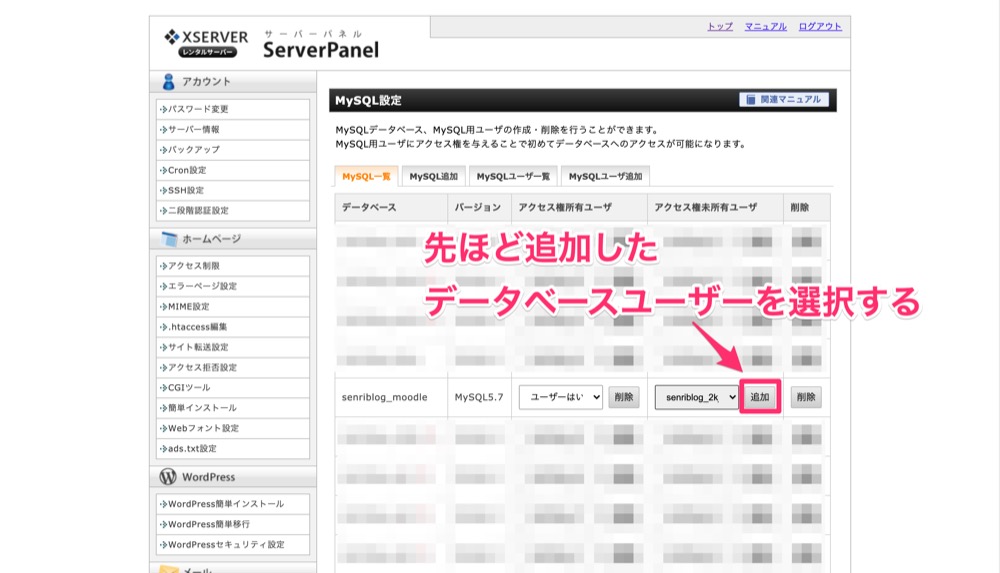Open the トップ link
The image size is (1000, 573).
point(719,27)
